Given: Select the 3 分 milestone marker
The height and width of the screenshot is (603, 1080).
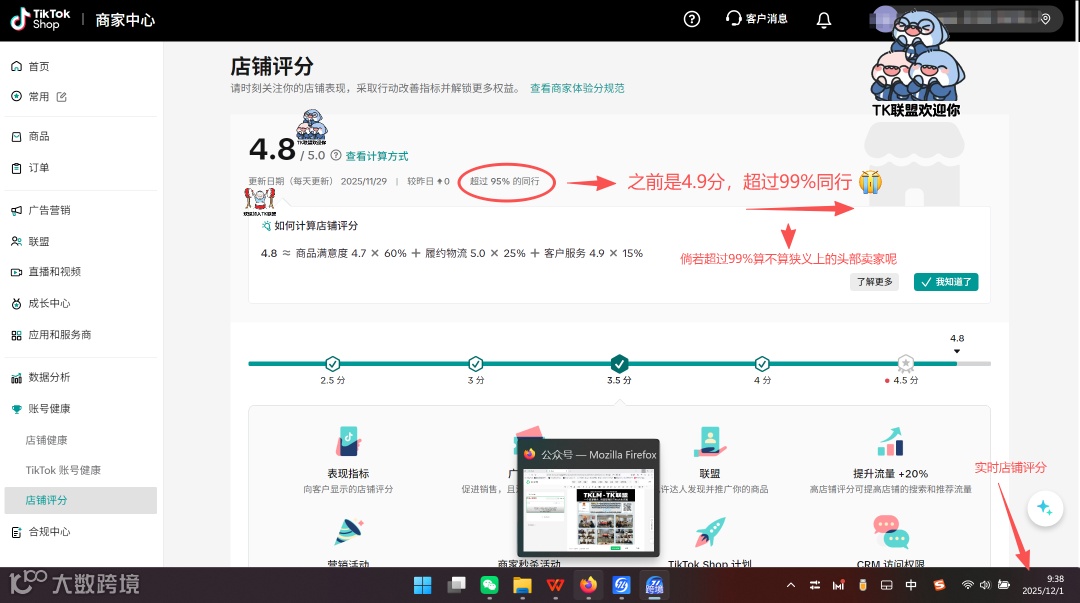Looking at the screenshot, I should point(476,363).
